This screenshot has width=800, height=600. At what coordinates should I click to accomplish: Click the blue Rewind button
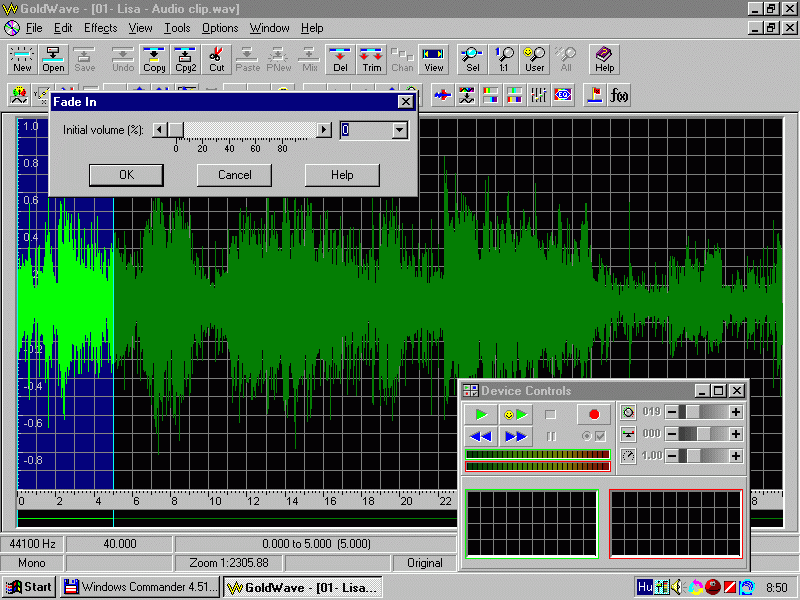pyautogui.click(x=481, y=436)
